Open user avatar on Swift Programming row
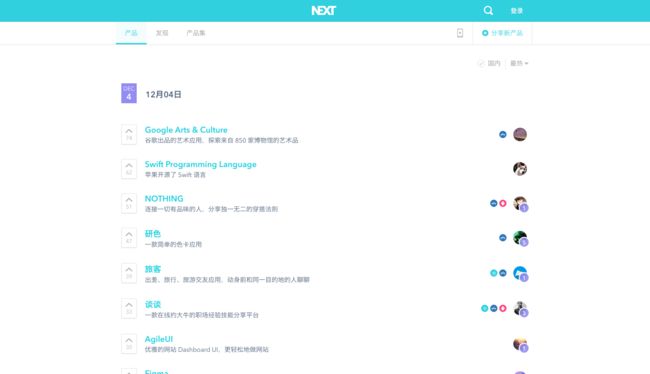The image size is (650, 374). 520,169
